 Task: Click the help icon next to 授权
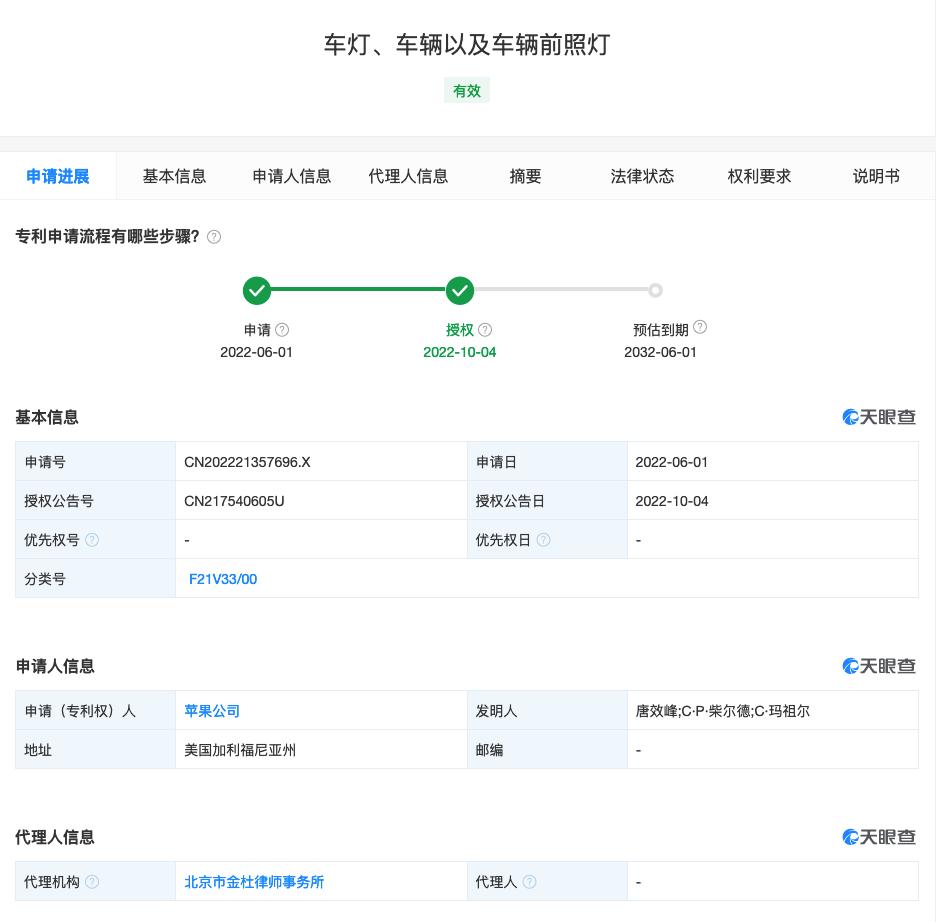coord(485,330)
